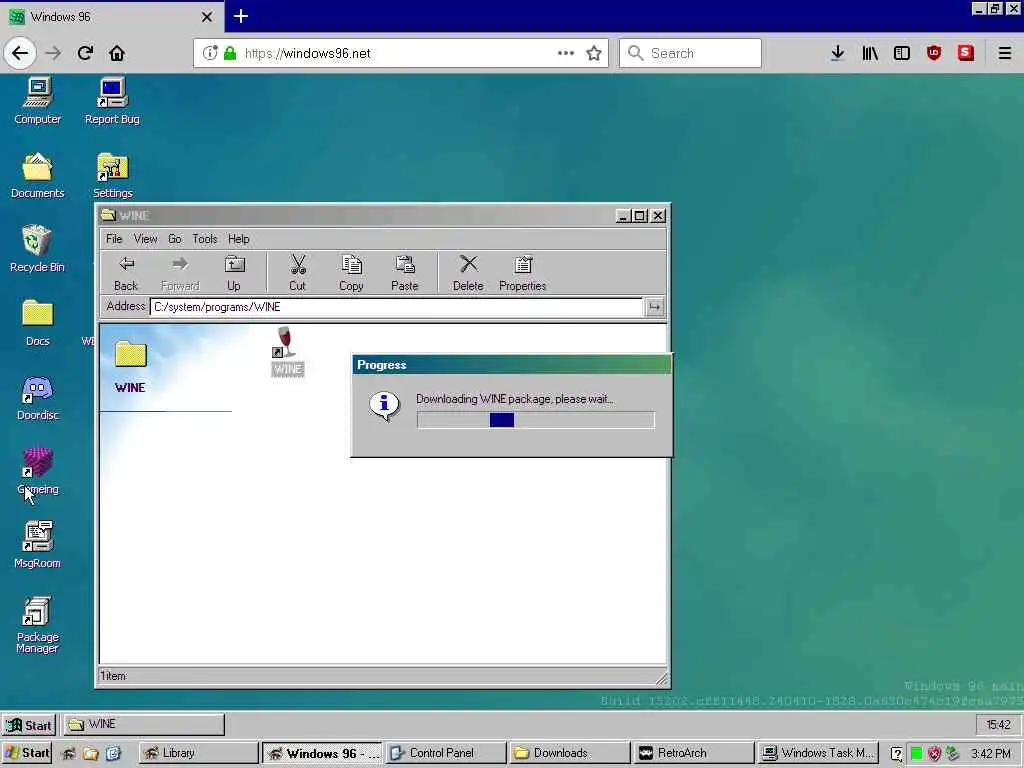Click the site information icon in URL bar

pos(210,53)
